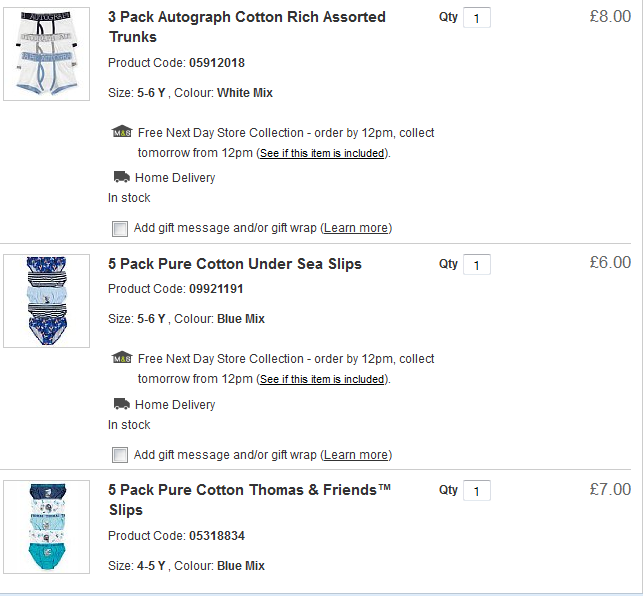Click 'Learn more' about gift wrap for Autograph Trunks
The width and height of the screenshot is (643, 596).
356,228
